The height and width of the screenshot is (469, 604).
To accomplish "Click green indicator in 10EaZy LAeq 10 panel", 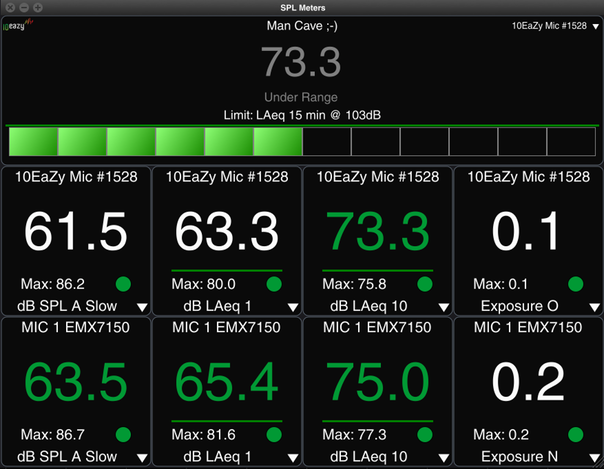I will [424, 284].
